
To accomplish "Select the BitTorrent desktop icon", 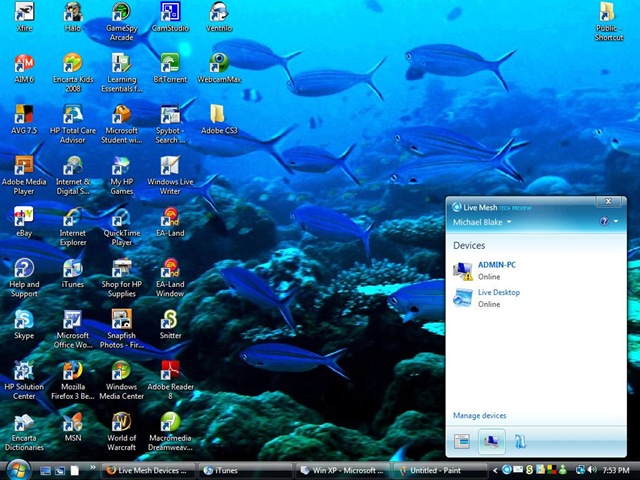I will [170, 68].
